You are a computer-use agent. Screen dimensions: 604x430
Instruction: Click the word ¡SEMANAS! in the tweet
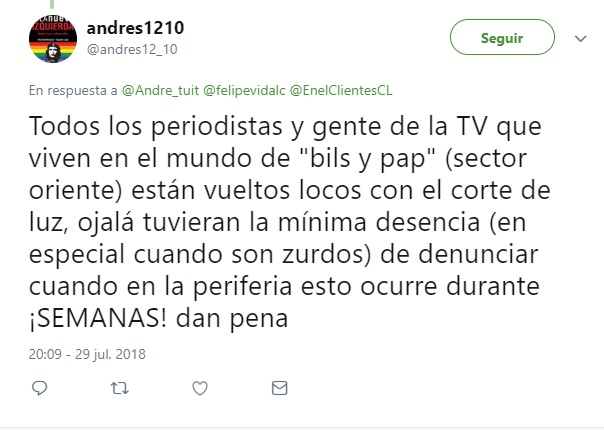[98, 318]
